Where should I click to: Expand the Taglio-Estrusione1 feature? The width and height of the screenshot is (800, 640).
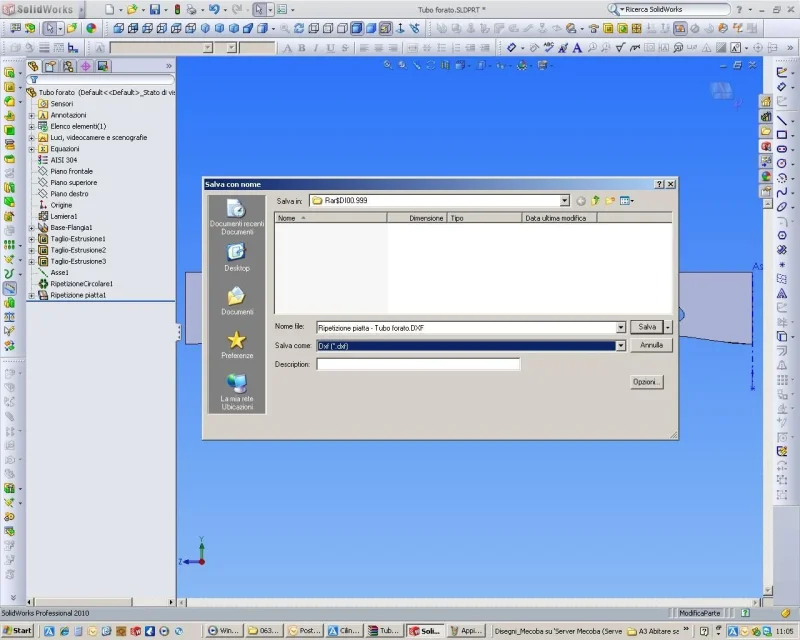pos(32,239)
